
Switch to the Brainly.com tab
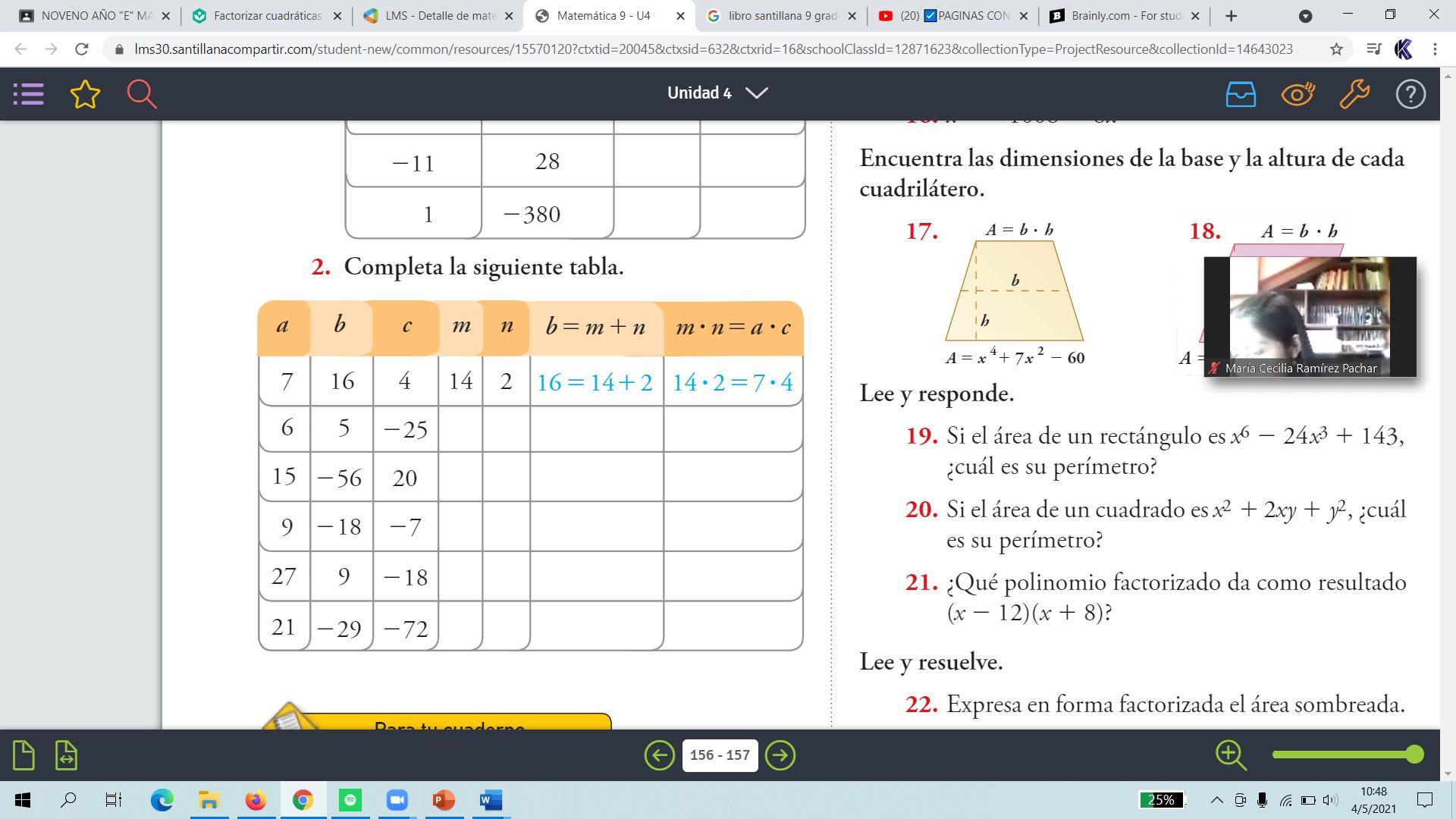(x=1125, y=15)
